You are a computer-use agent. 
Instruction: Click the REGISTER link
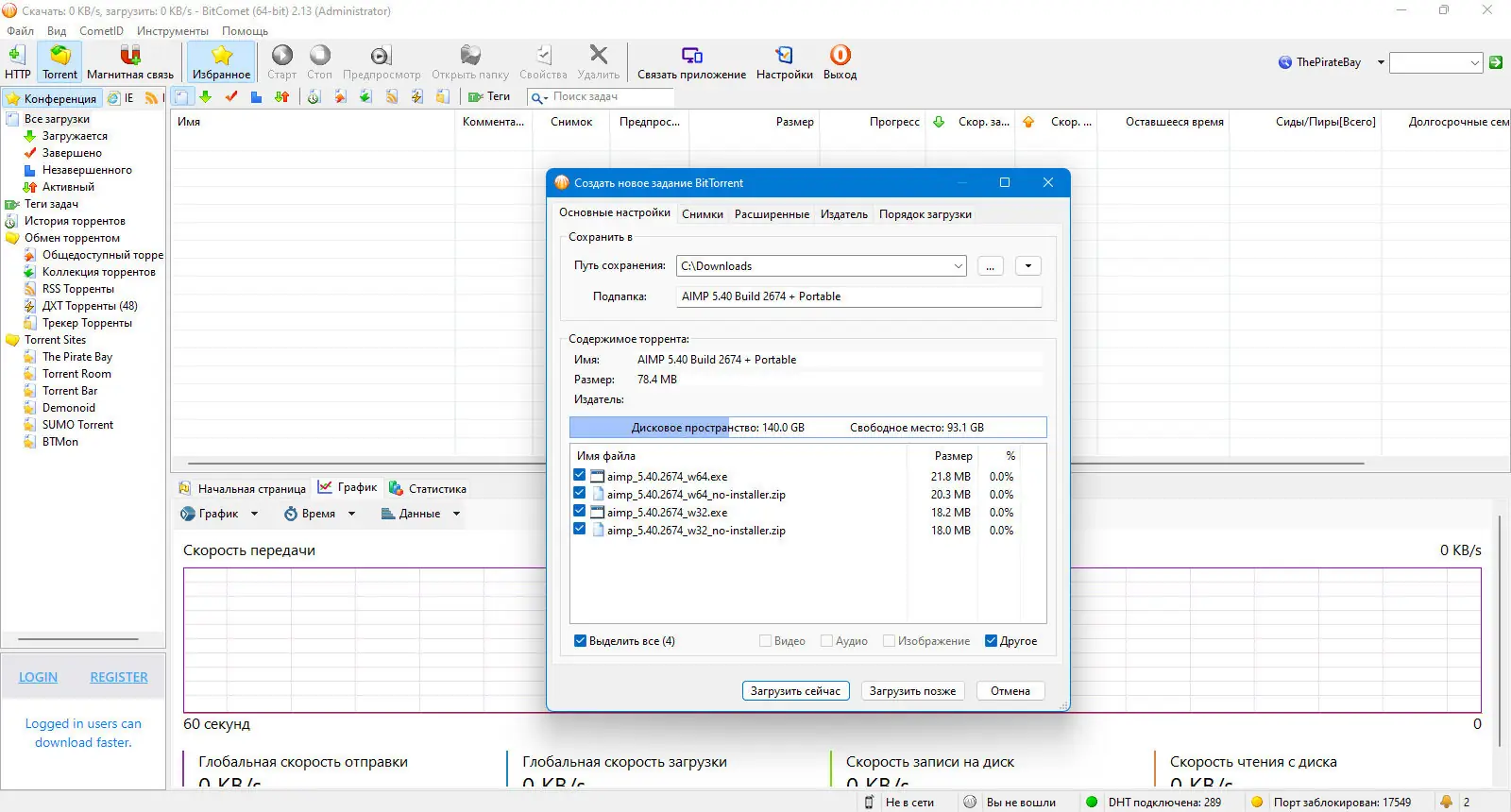[119, 677]
